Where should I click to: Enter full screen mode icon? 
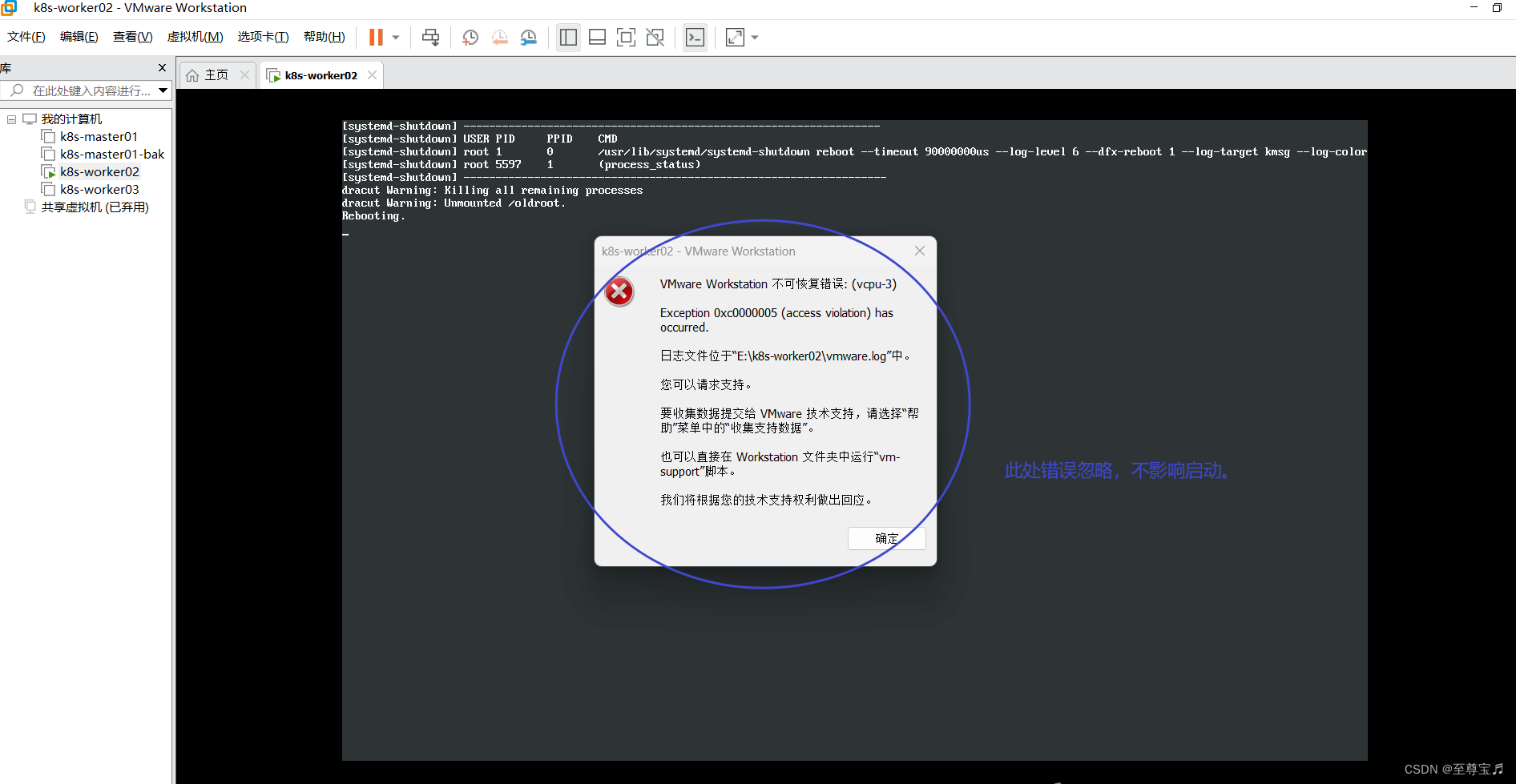coord(626,38)
